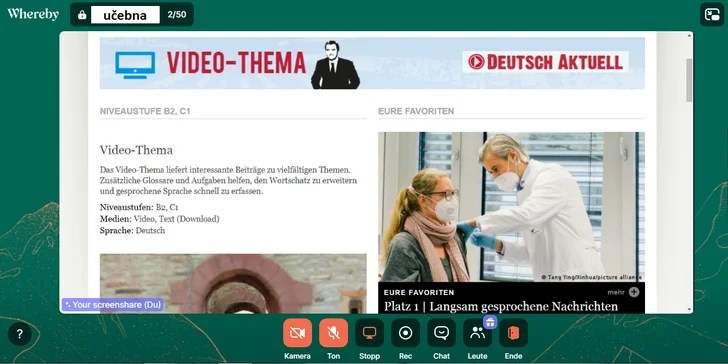Click the Sprache: Deutsch line
728x364 pixels.
pos(132,230)
